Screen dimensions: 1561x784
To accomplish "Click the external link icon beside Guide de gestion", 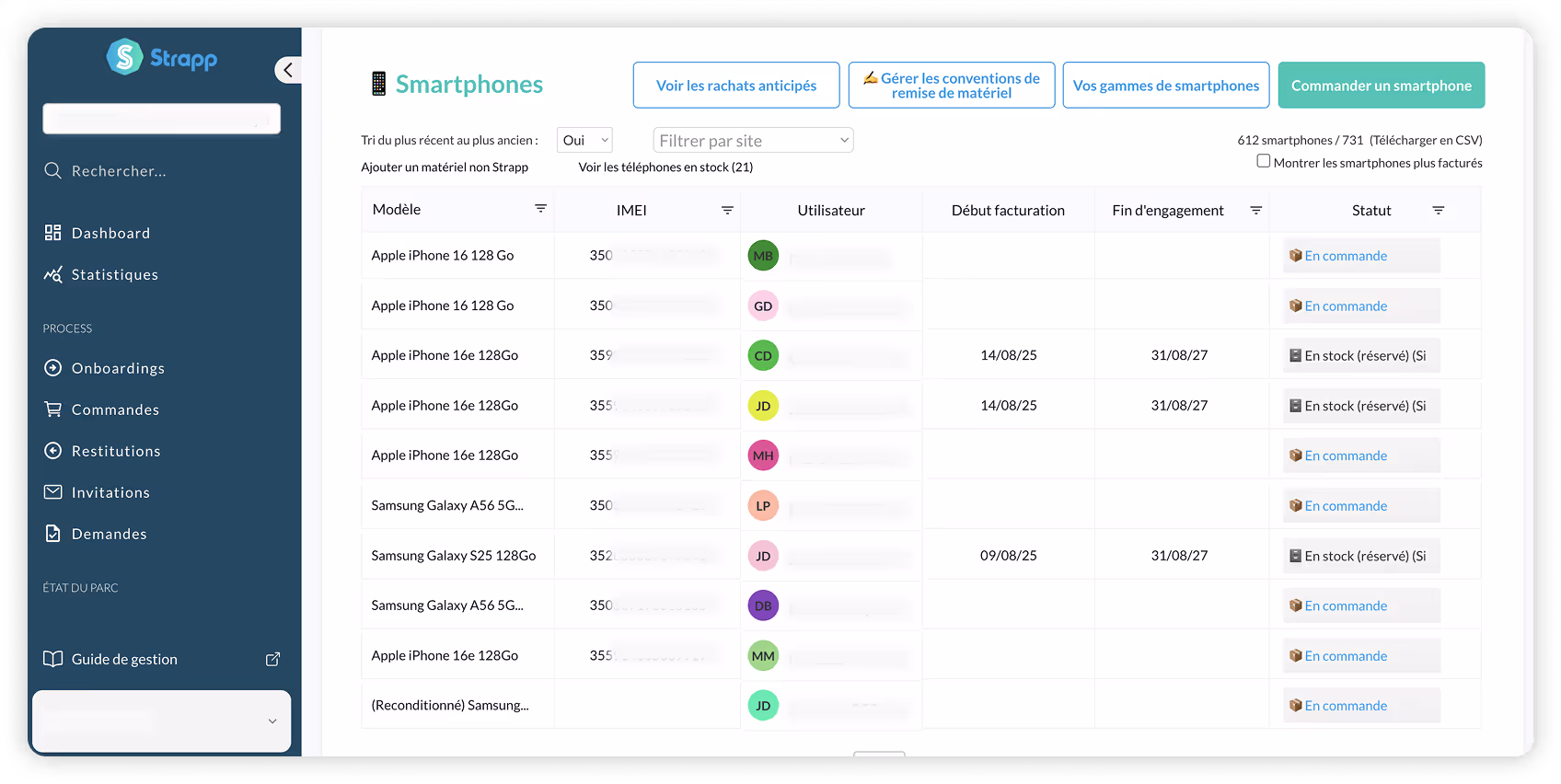I will tap(272, 660).
